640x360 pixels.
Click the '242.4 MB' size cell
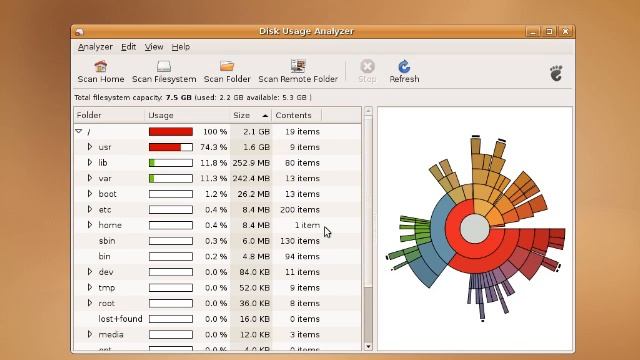(251, 178)
